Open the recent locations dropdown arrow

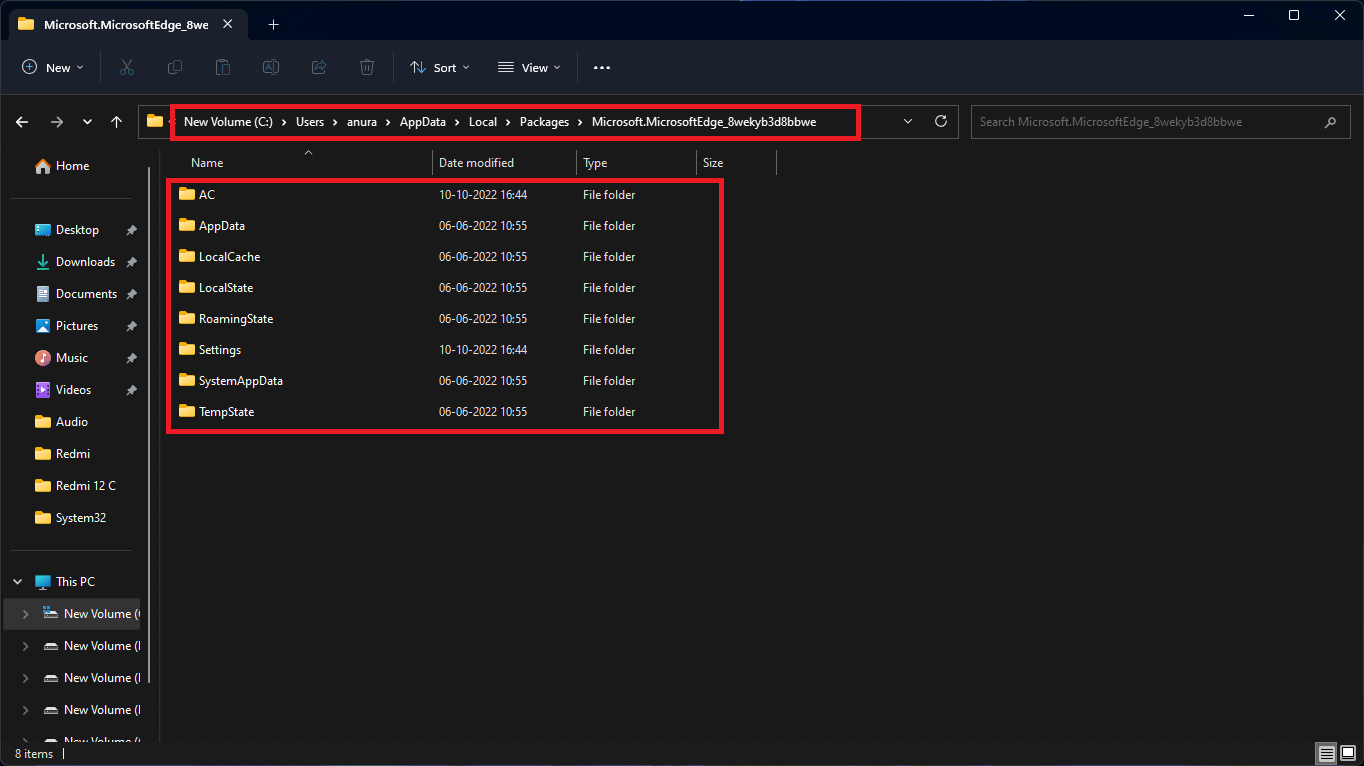coord(87,122)
